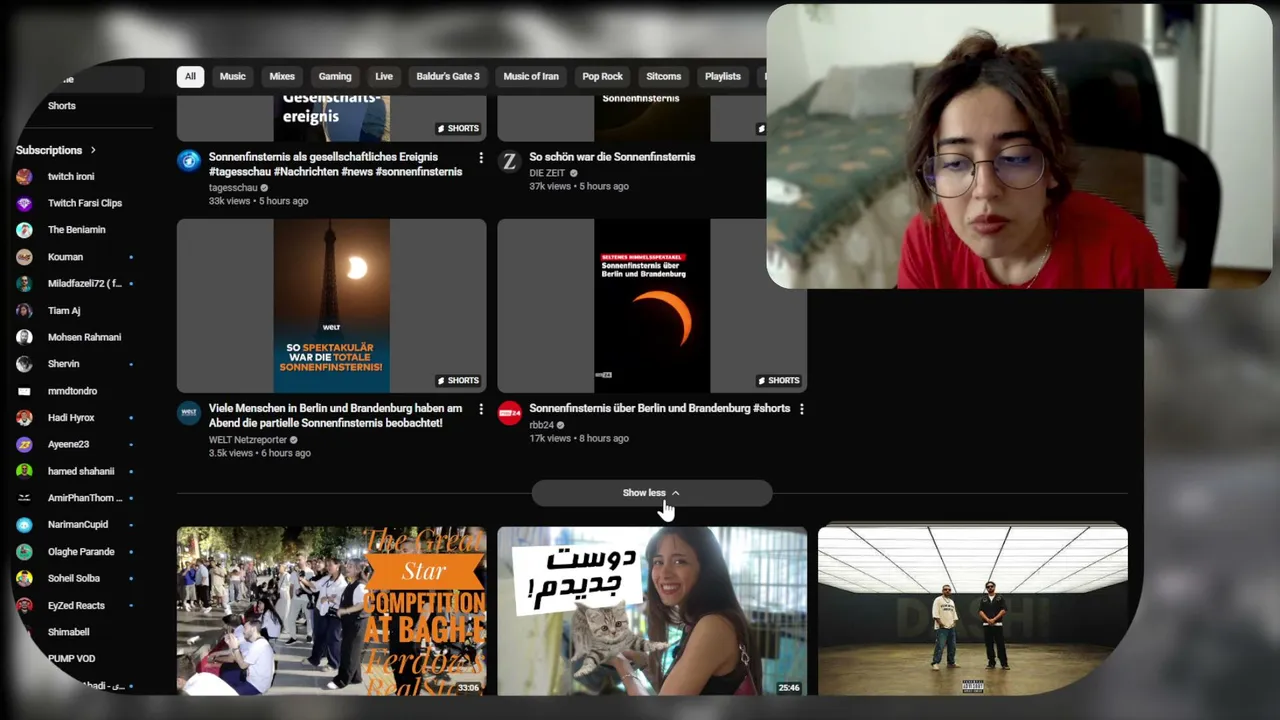Viewport: 1280px width, 720px height.
Task: Click the mmdtondro channel avatar
Action: coord(24,391)
